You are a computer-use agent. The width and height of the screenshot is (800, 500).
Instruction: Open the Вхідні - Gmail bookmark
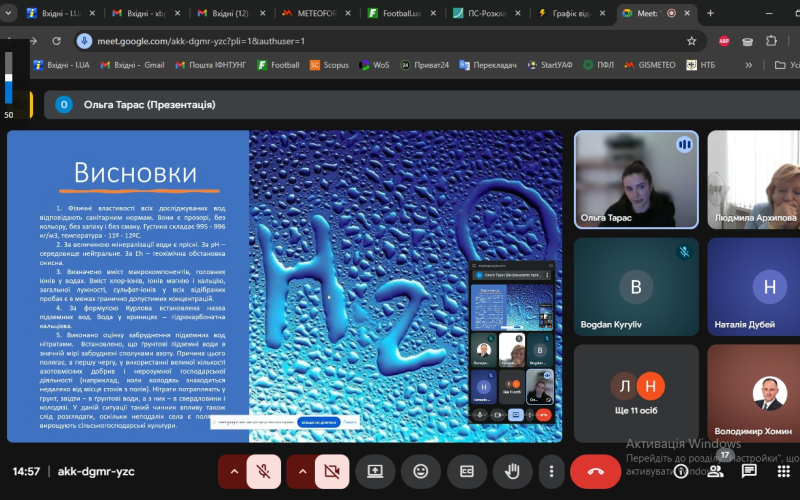[133, 65]
